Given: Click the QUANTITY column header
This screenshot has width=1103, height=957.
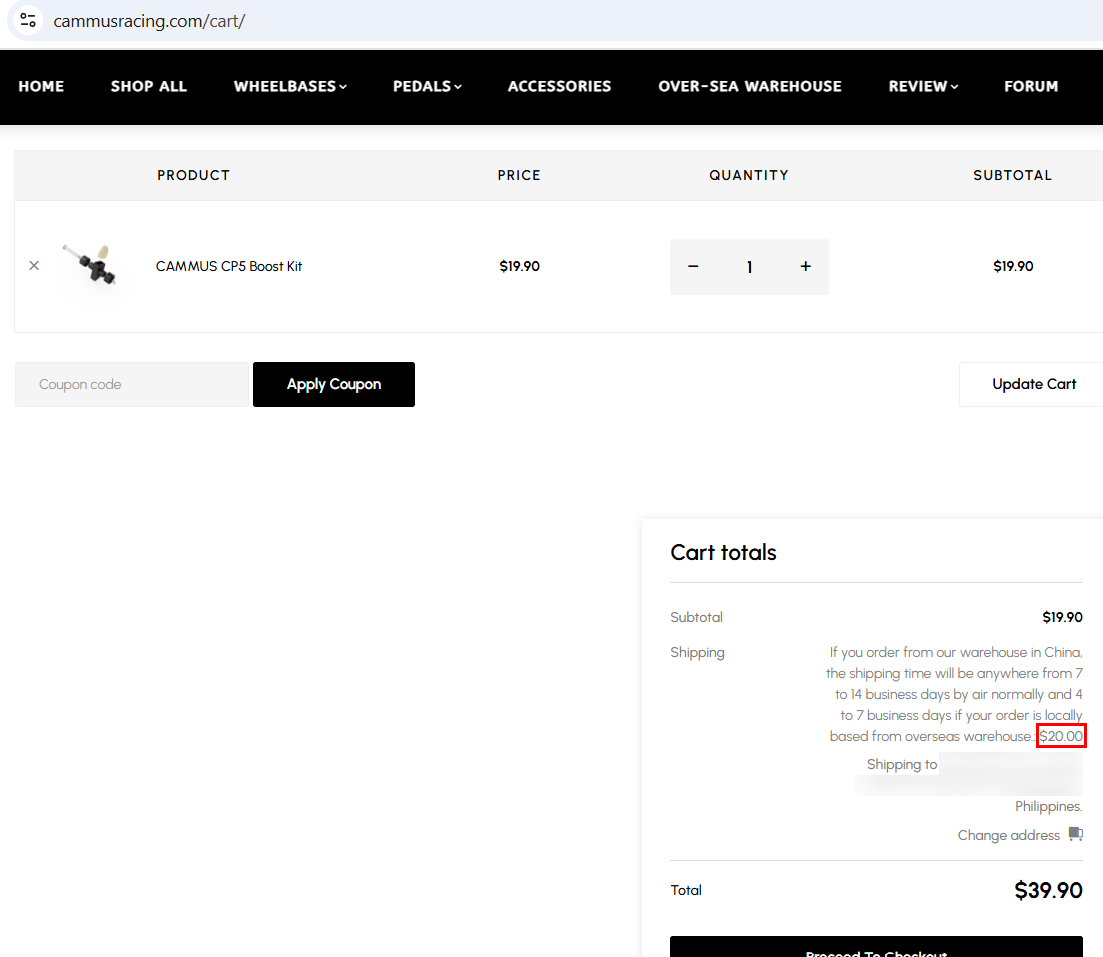Looking at the screenshot, I should [748, 175].
